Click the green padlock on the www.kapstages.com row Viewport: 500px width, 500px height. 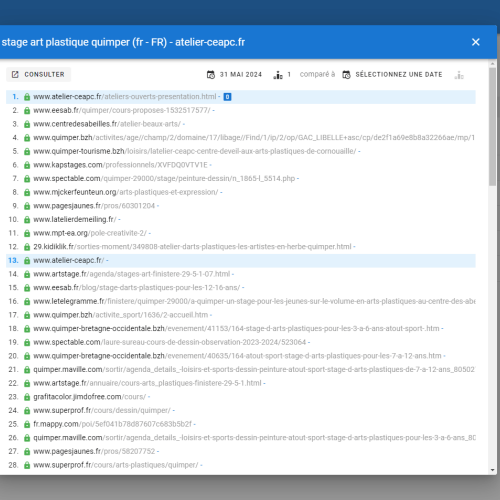coord(27,165)
